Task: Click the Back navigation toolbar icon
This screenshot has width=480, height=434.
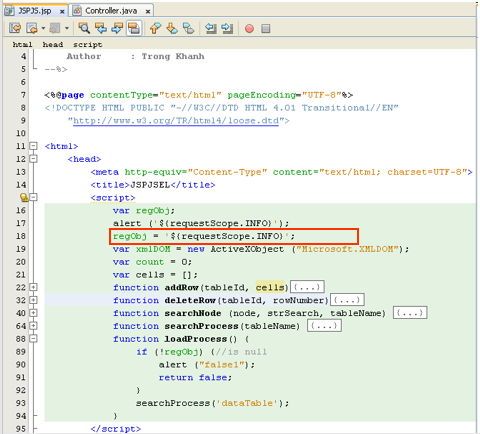Action: [x=32, y=28]
